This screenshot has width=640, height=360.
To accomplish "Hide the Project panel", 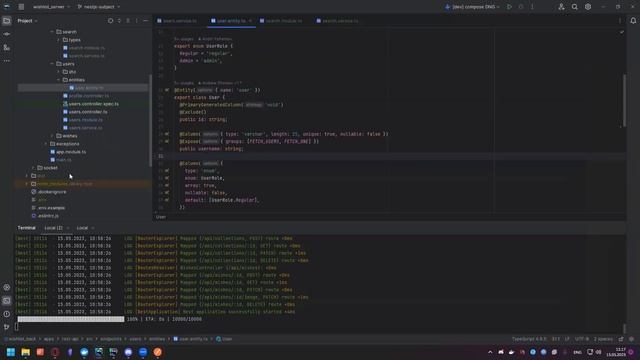I will point(146,21).
